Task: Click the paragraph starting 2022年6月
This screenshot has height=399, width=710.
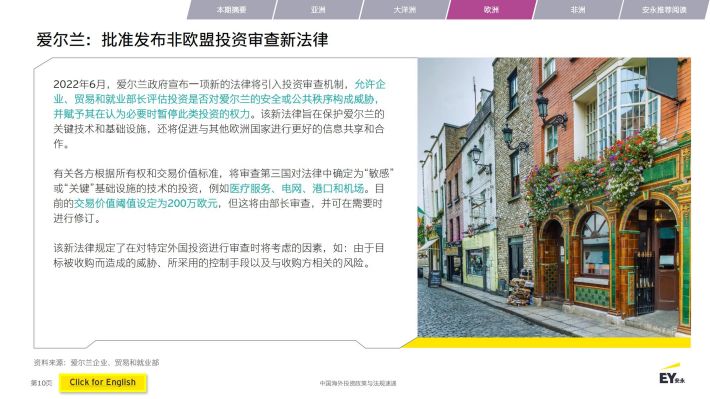Action: click(219, 114)
